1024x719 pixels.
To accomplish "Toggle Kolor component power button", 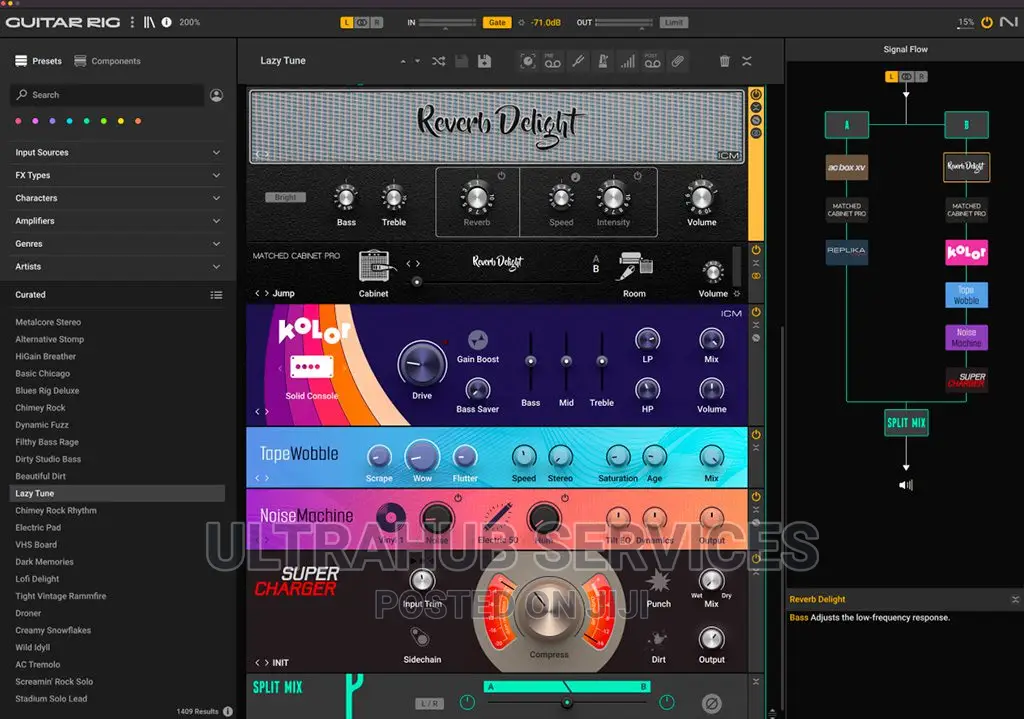I will click(x=756, y=312).
